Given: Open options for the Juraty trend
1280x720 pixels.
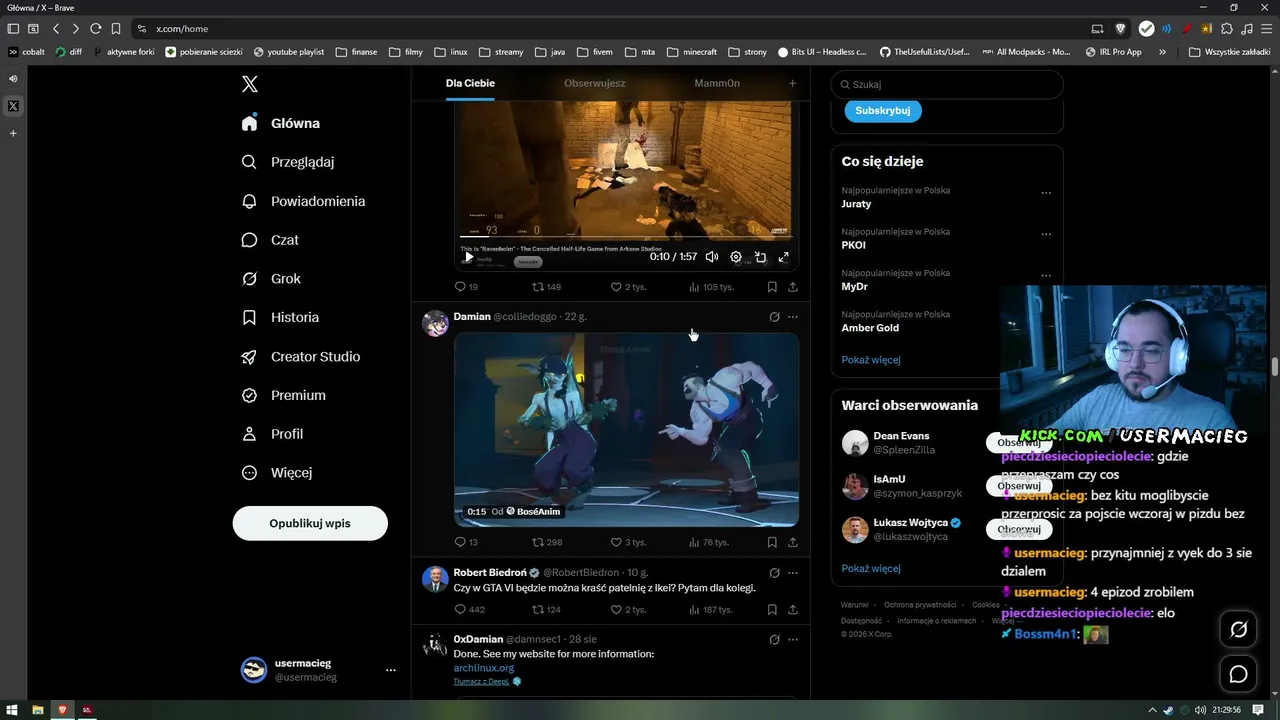Looking at the screenshot, I should pos(1046,193).
